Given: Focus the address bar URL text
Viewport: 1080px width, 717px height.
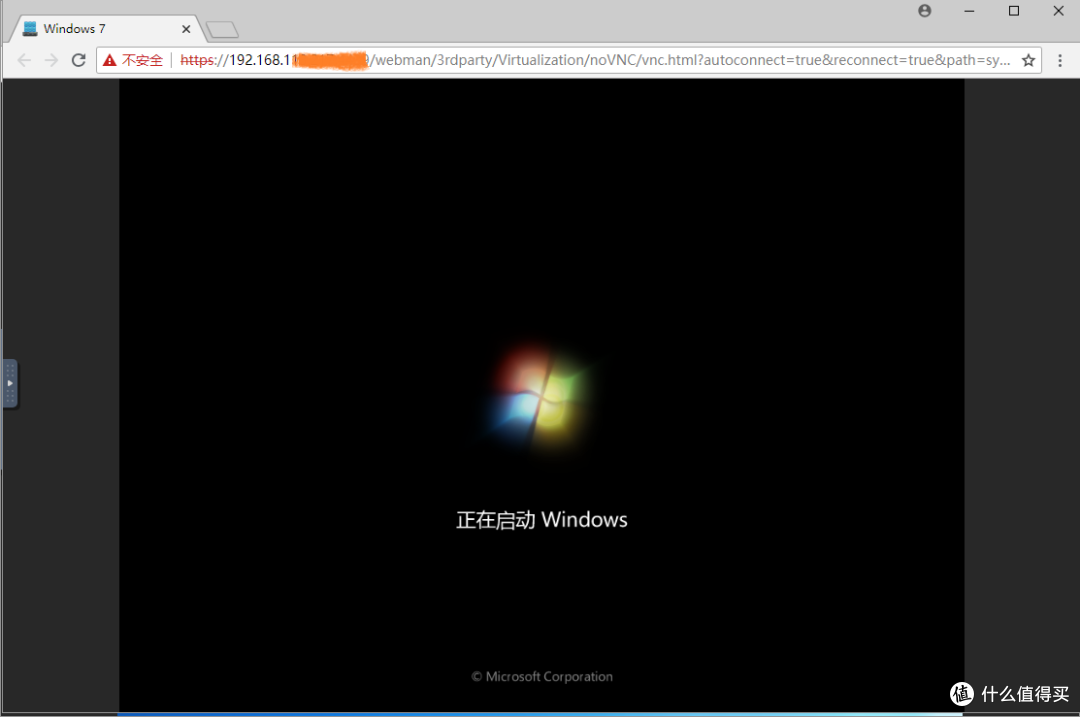Looking at the screenshot, I should 600,61.
